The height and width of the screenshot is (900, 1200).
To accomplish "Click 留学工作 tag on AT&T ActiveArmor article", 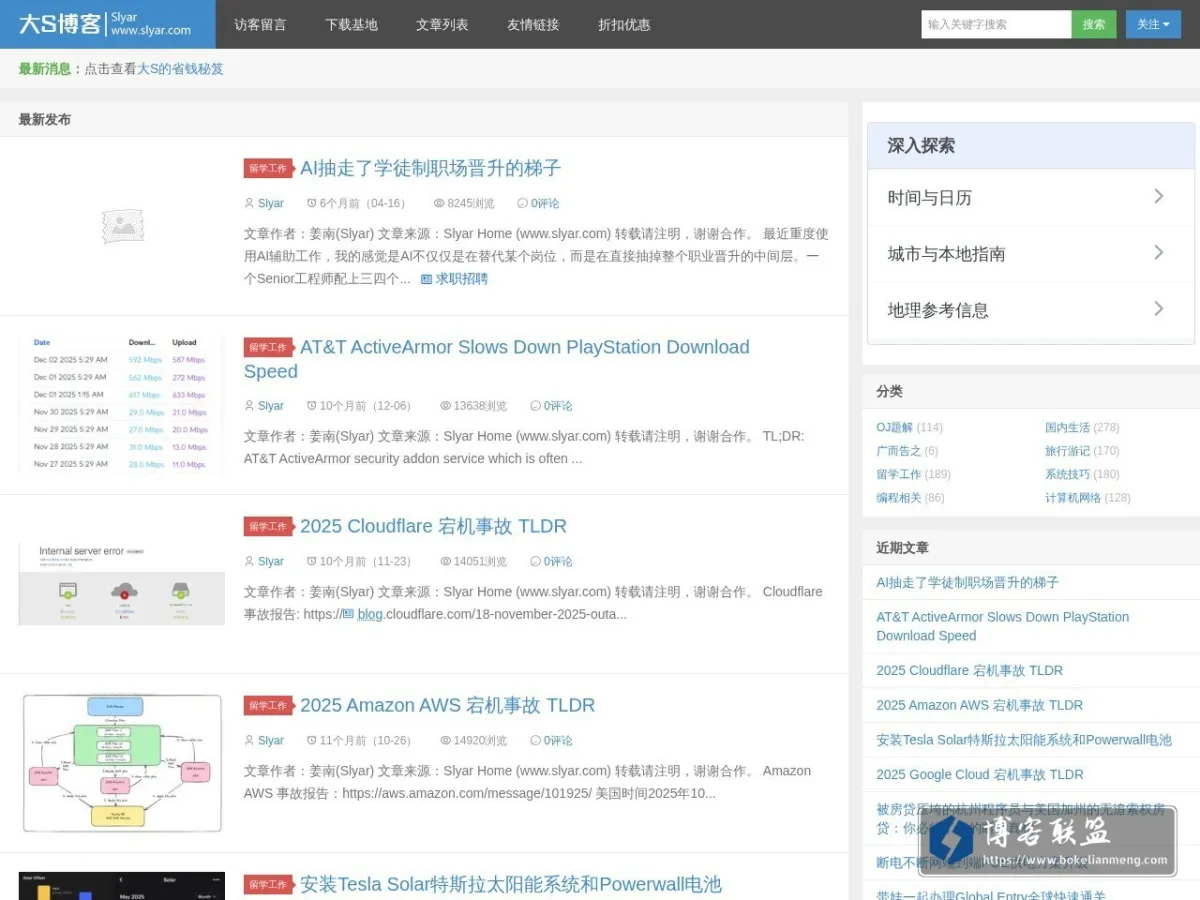I will 268,347.
